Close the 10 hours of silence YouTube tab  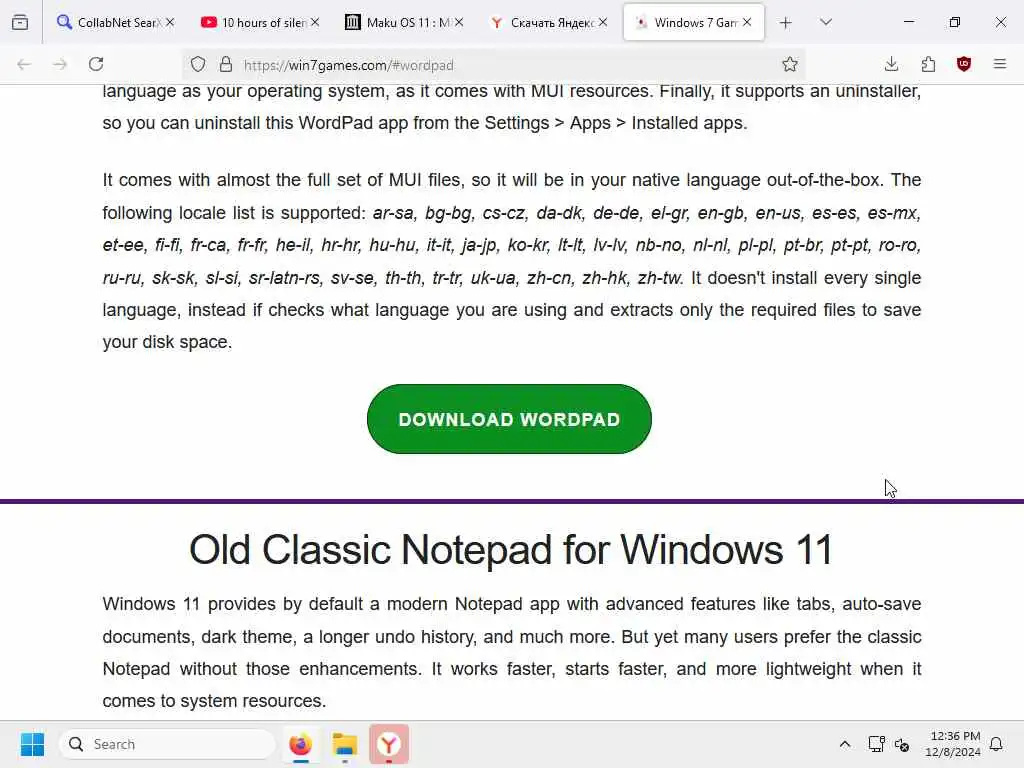315,22
